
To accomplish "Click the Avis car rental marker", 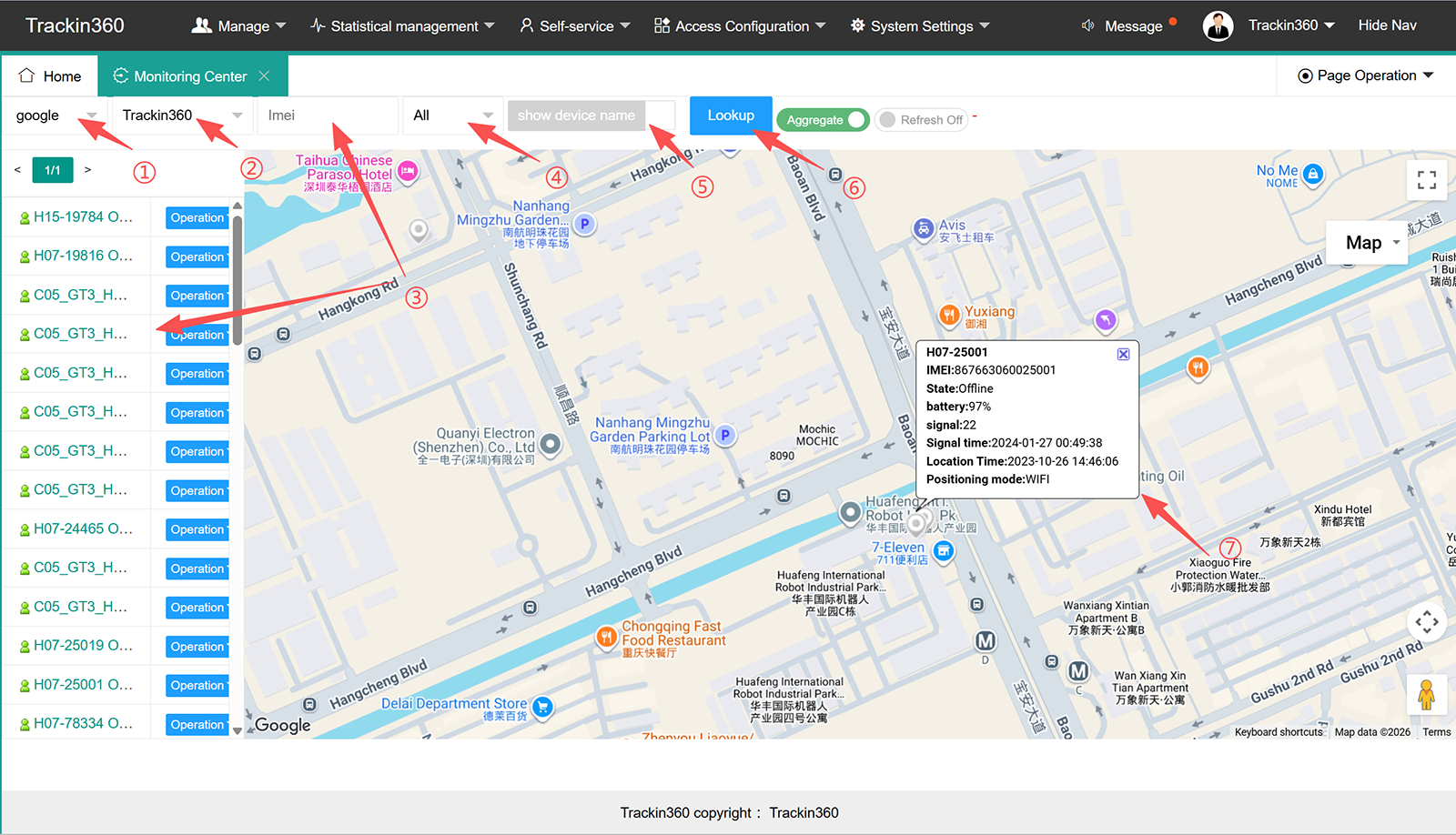I will tap(923, 228).
